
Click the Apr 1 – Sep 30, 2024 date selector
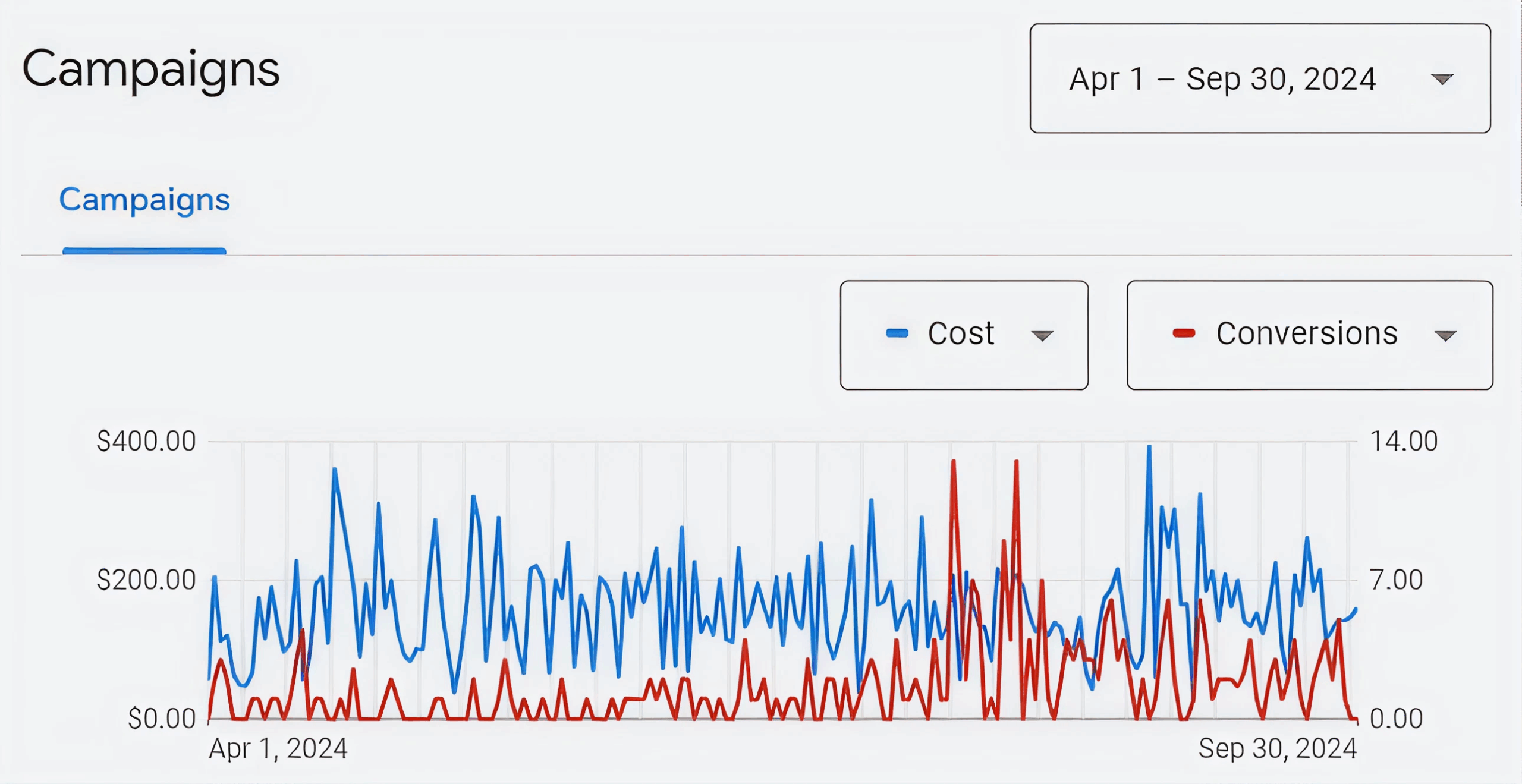1260,78
